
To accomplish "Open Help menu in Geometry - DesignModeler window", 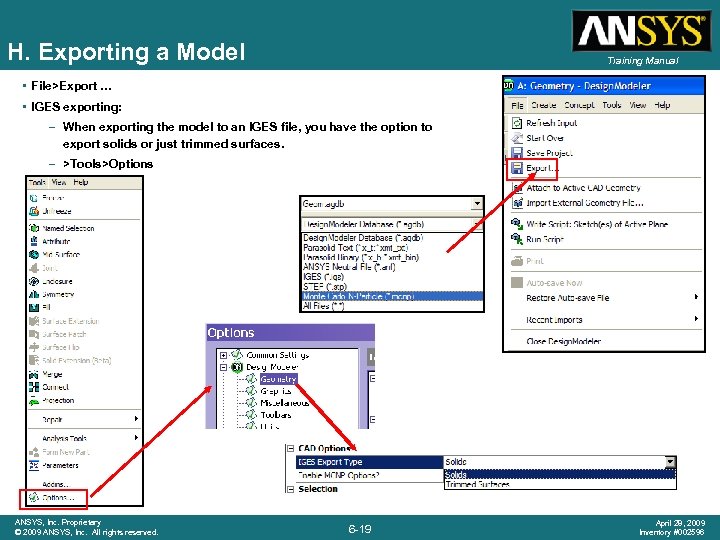I will pos(662,105).
